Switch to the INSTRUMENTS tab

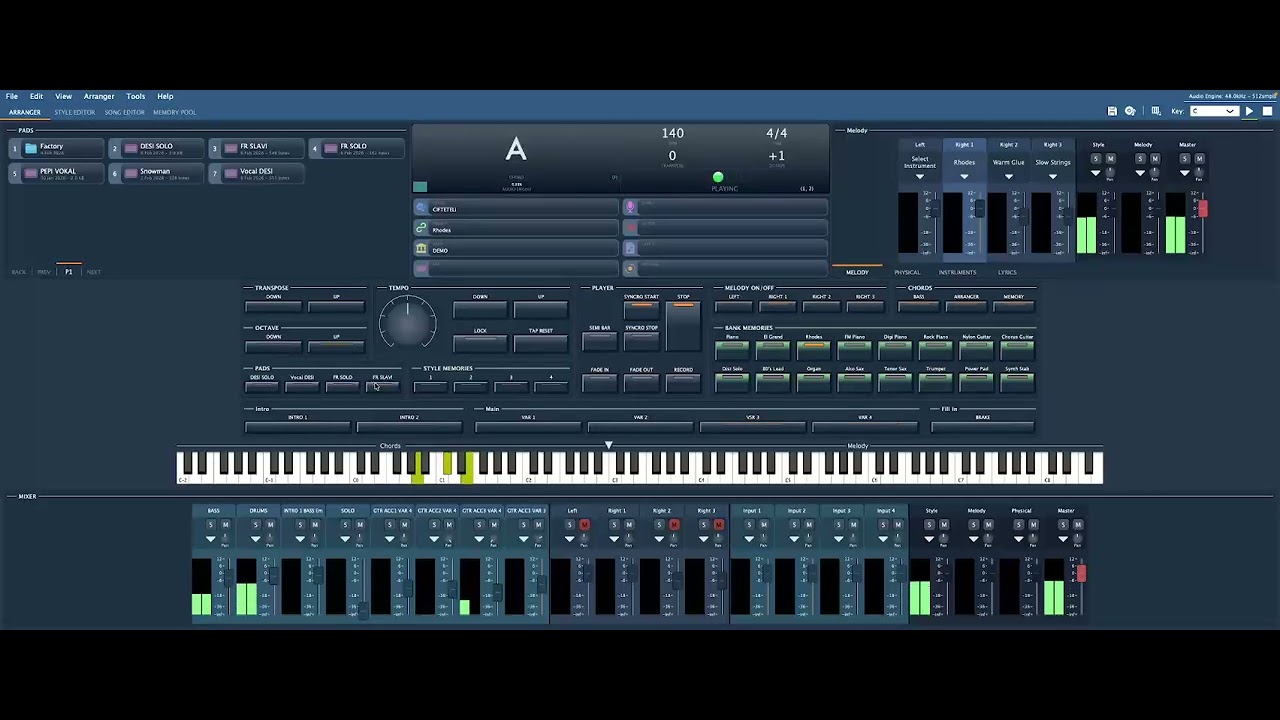pyautogui.click(x=957, y=272)
